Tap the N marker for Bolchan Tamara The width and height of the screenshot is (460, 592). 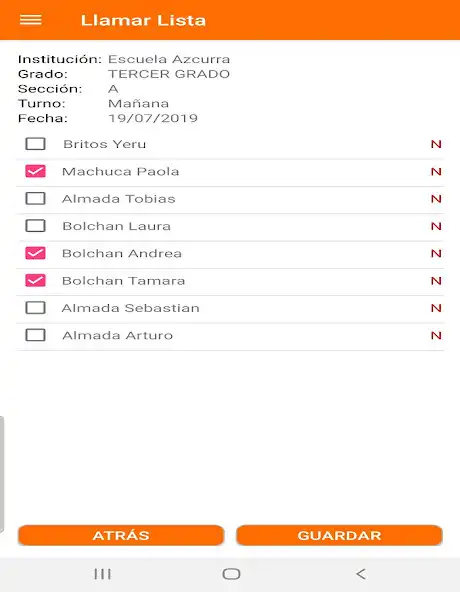(436, 281)
